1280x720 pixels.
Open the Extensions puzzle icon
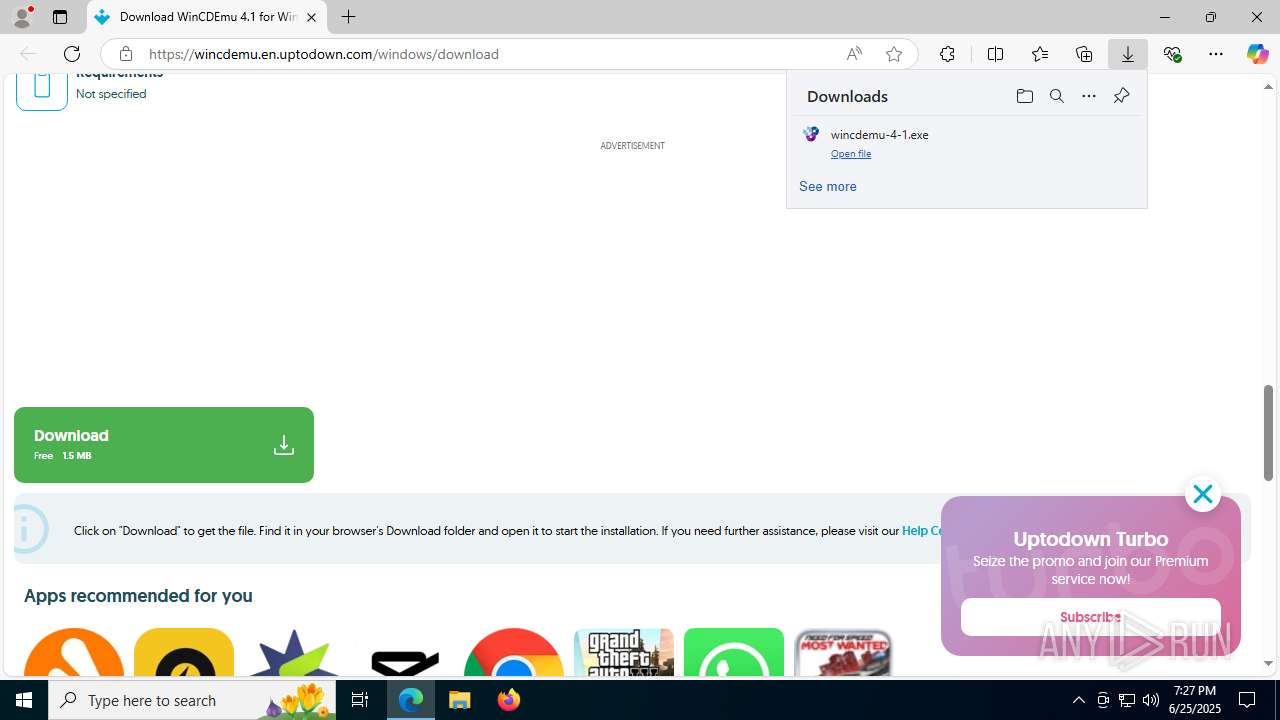(x=947, y=54)
